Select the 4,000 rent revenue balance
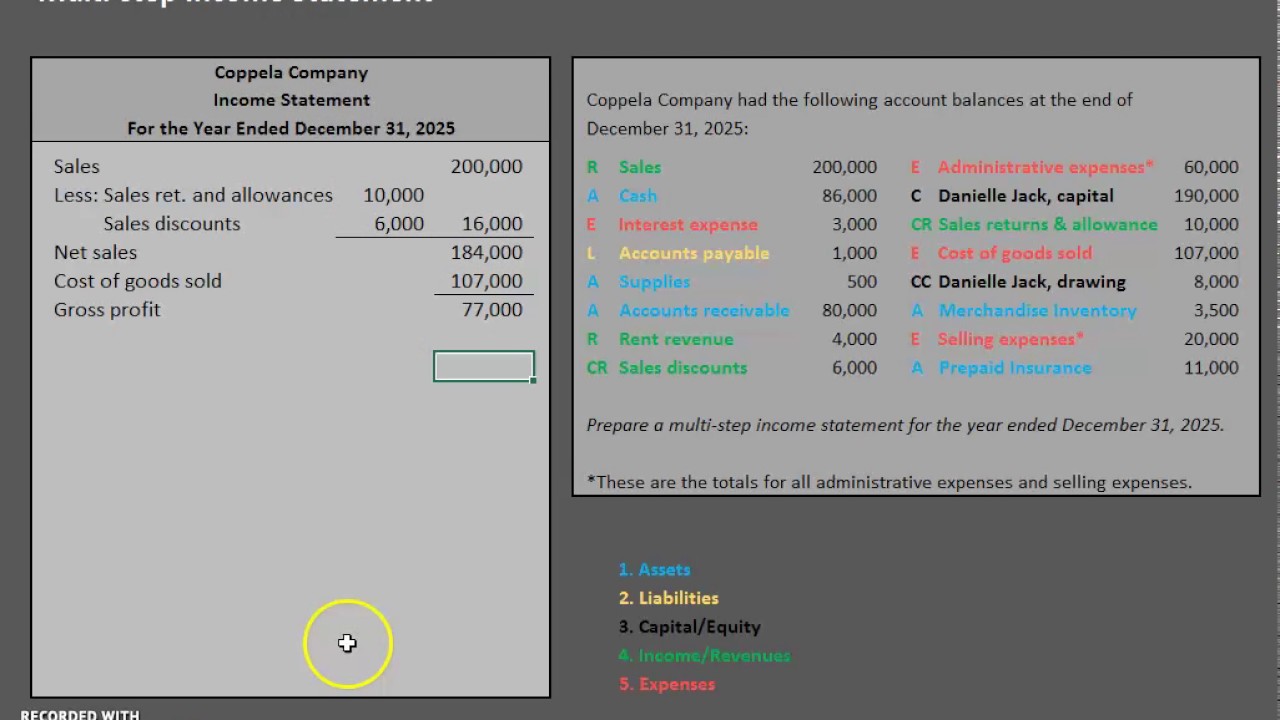Image resolution: width=1280 pixels, height=720 pixels. coord(854,339)
